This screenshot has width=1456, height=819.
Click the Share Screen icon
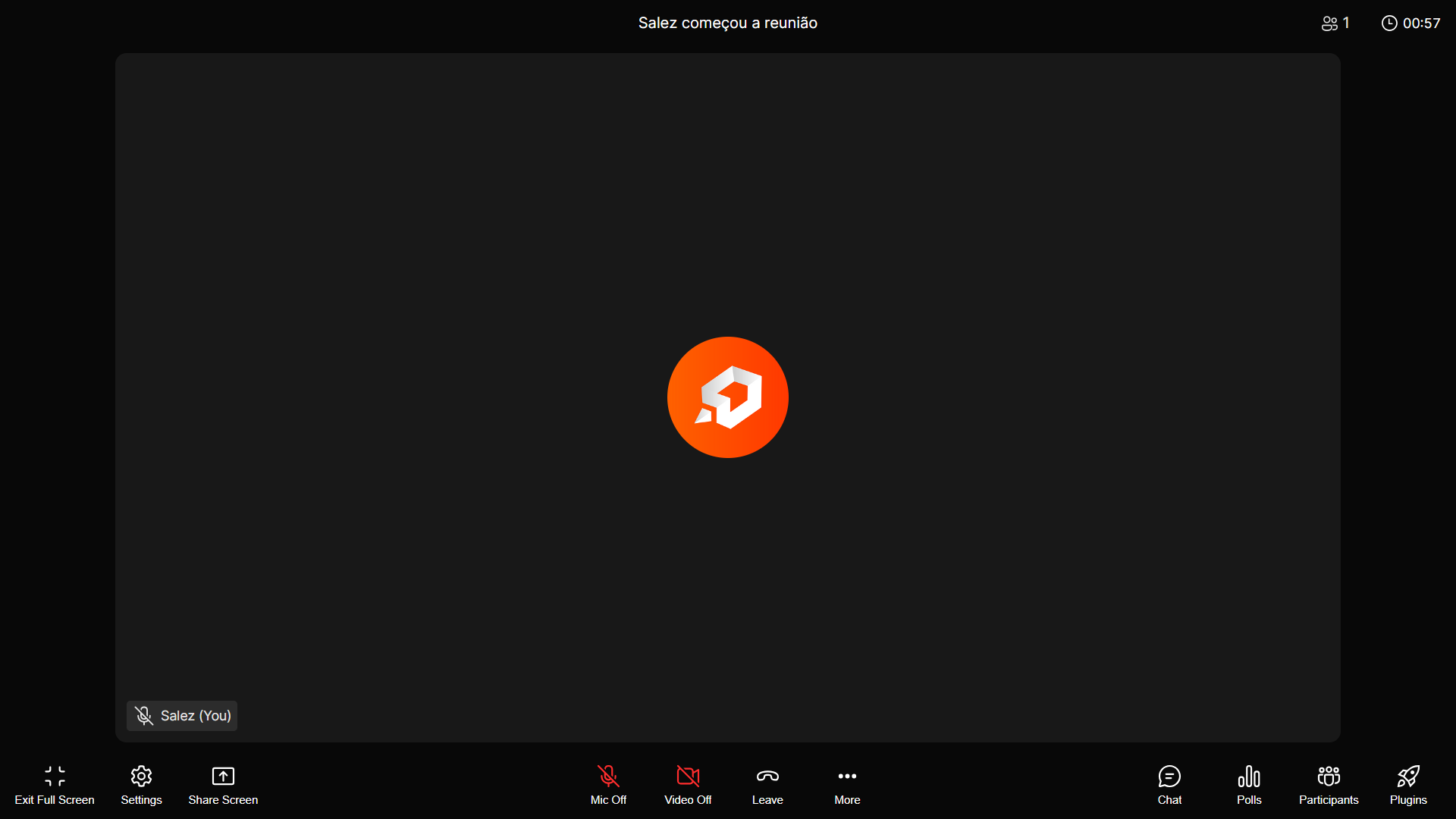(x=223, y=777)
